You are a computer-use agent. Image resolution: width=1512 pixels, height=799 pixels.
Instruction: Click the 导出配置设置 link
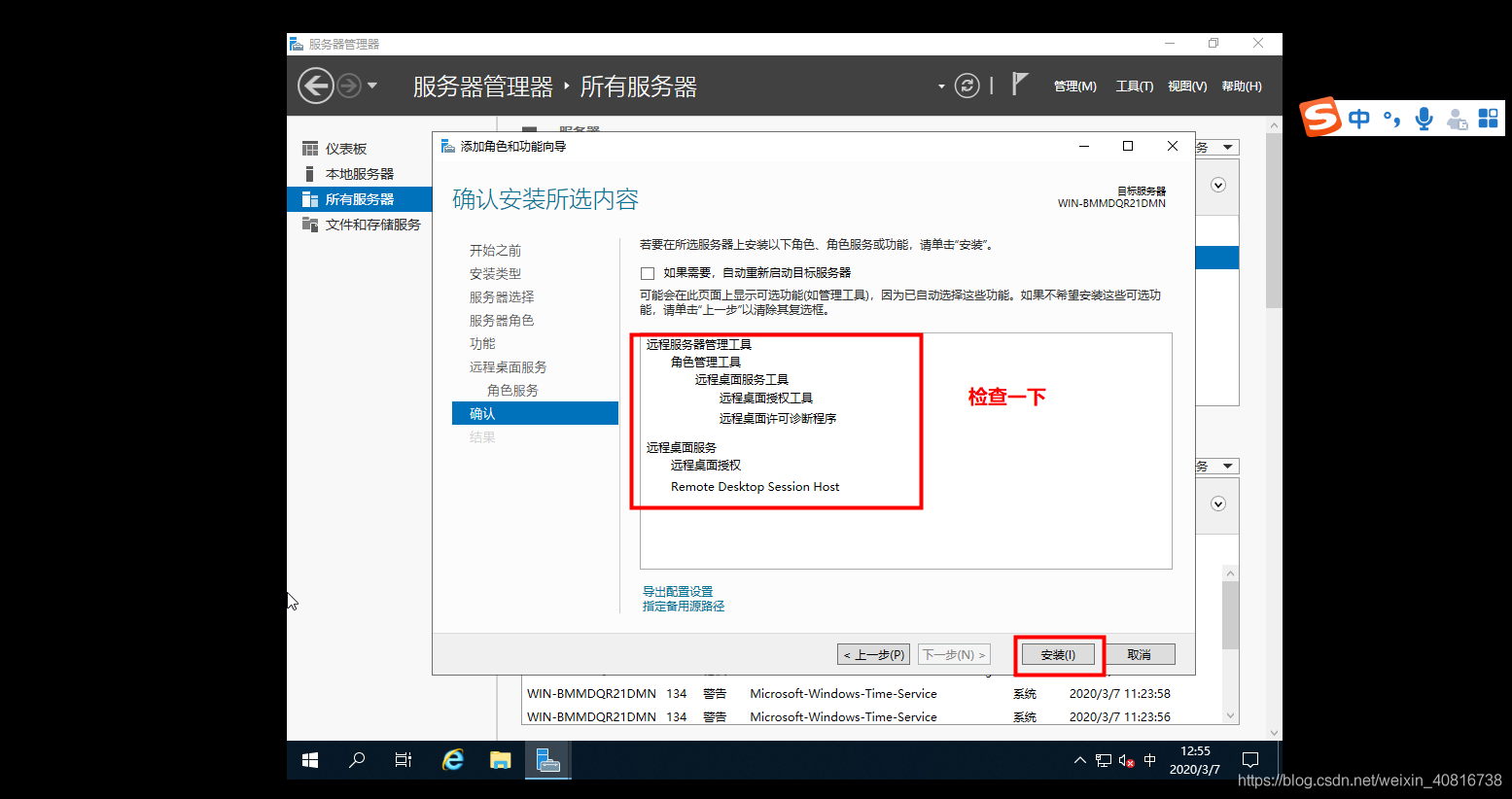pos(678,591)
